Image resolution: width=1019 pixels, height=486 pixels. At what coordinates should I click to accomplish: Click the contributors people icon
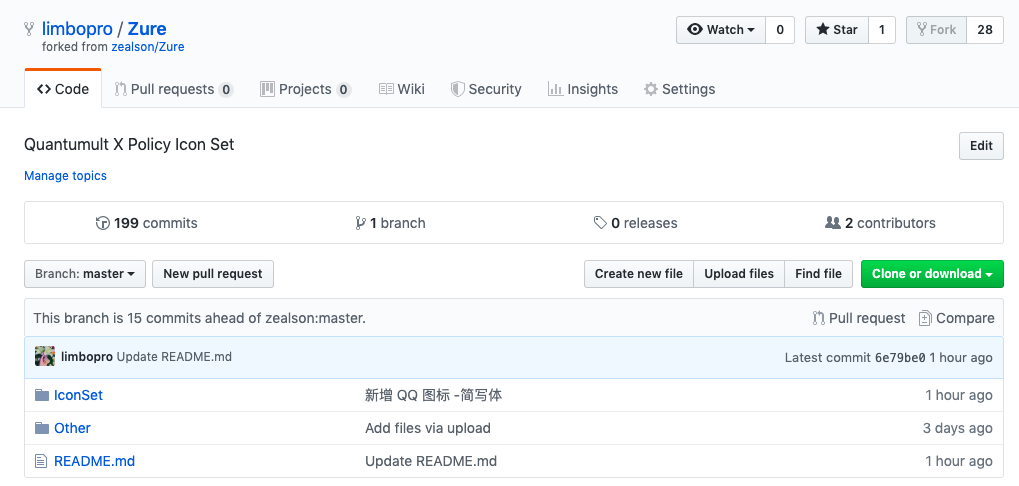pos(832,224)
